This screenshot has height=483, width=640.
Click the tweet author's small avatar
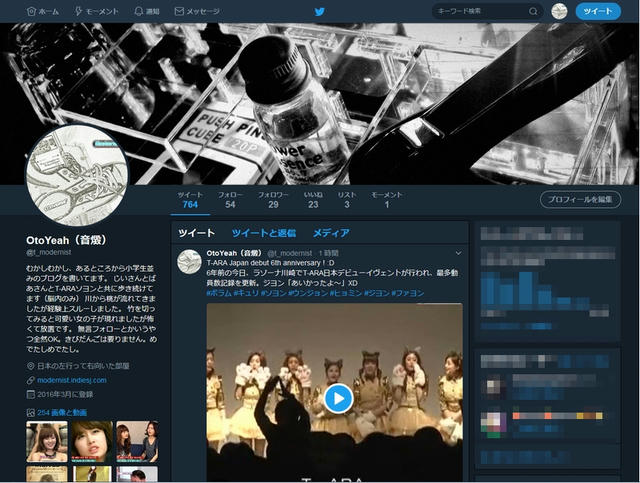(x=189, y=262)
